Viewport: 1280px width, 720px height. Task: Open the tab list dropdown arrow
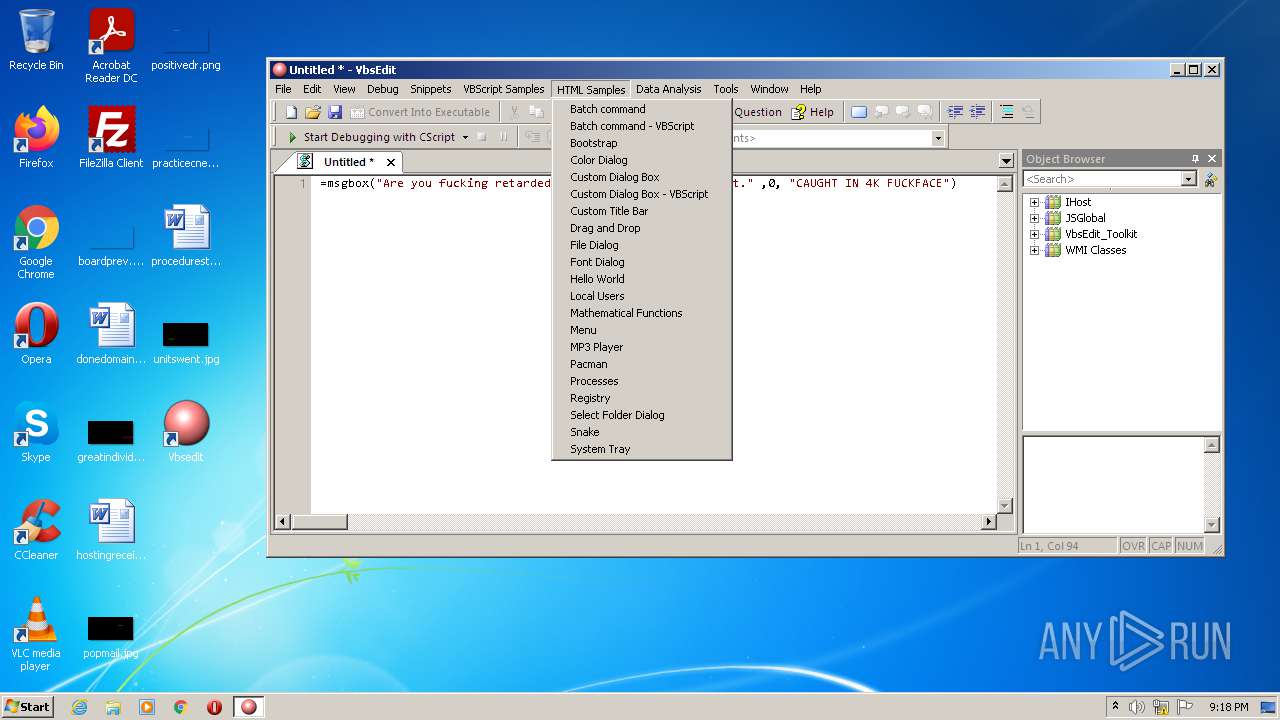pyautogui.click(x=1006, y=161)
